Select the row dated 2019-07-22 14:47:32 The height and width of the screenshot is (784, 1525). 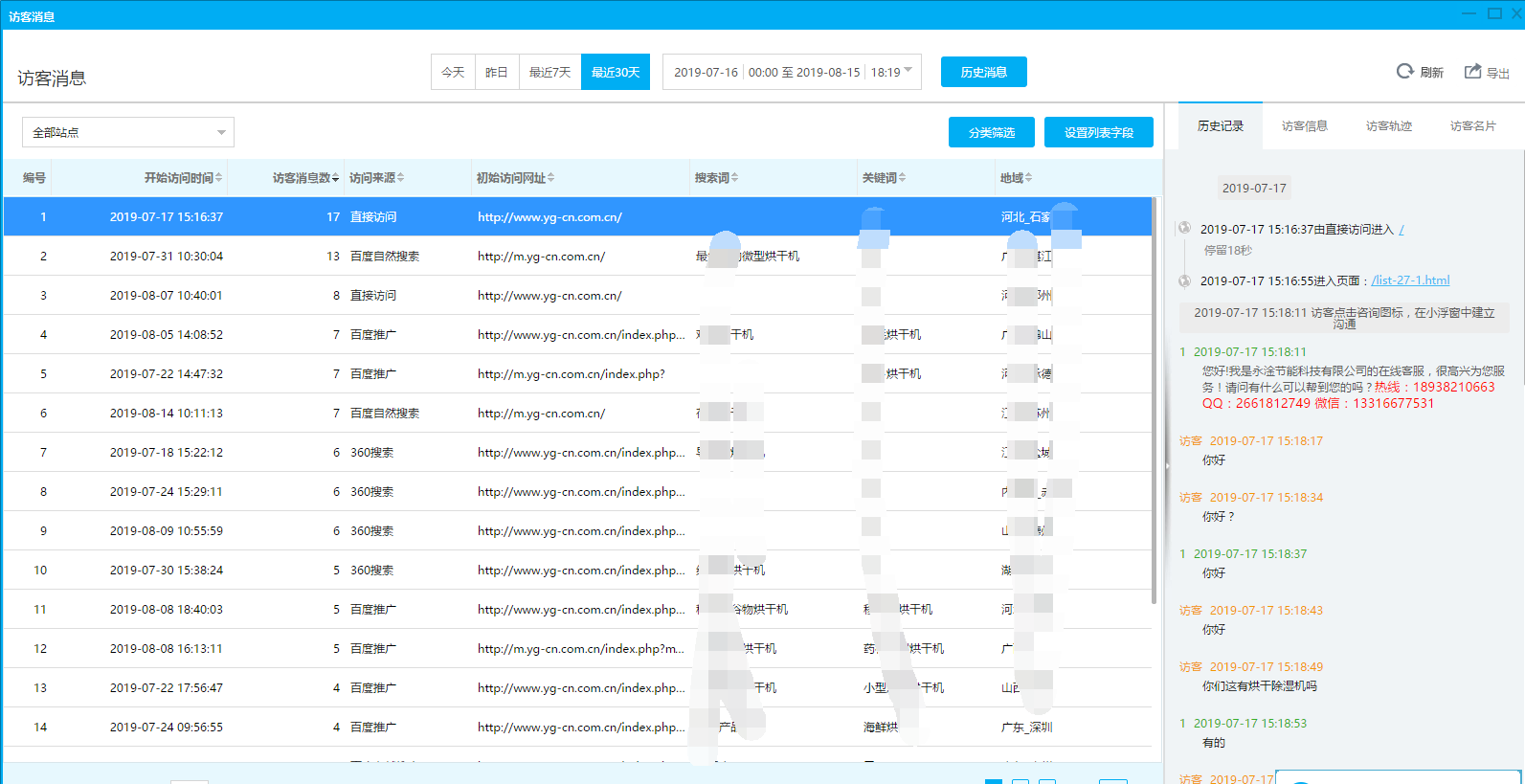click(x=577, y=373)
